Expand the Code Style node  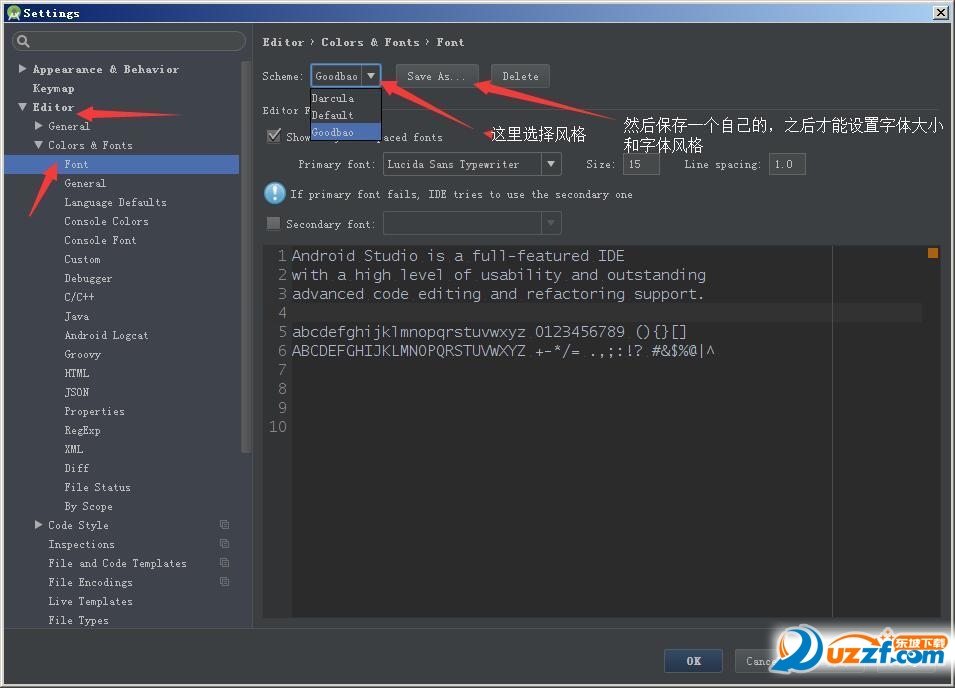tap(38, 524)
